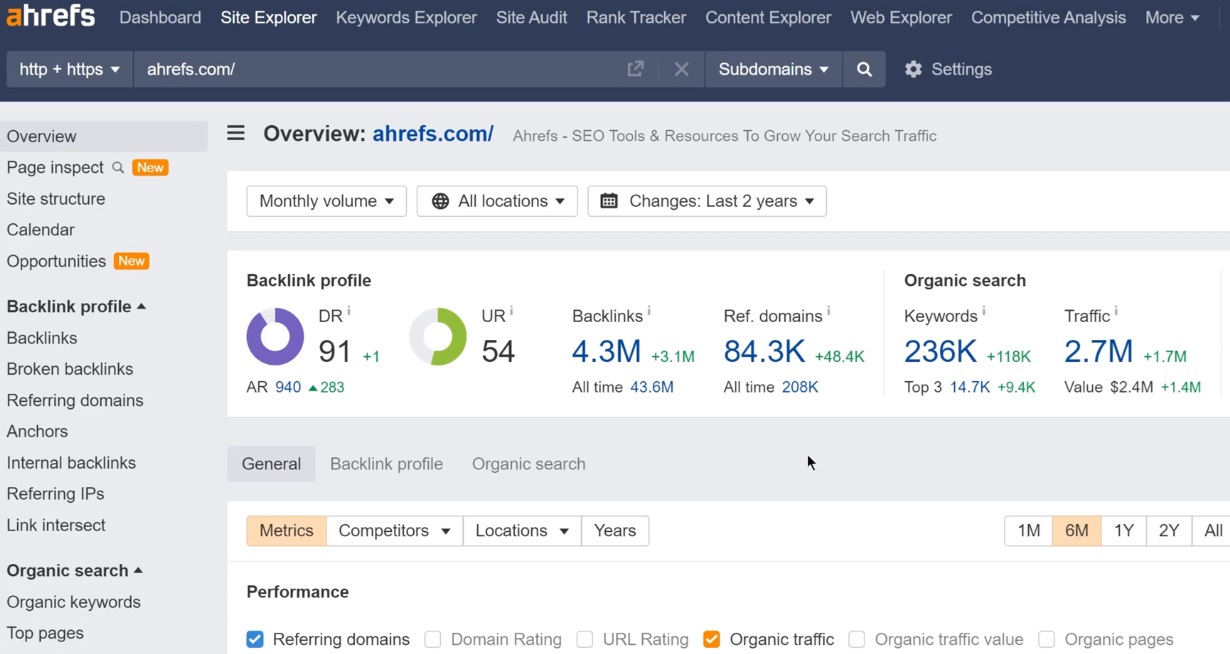Select the General tab
This screenshot has width=1230, height=654.
pos(271,464)
